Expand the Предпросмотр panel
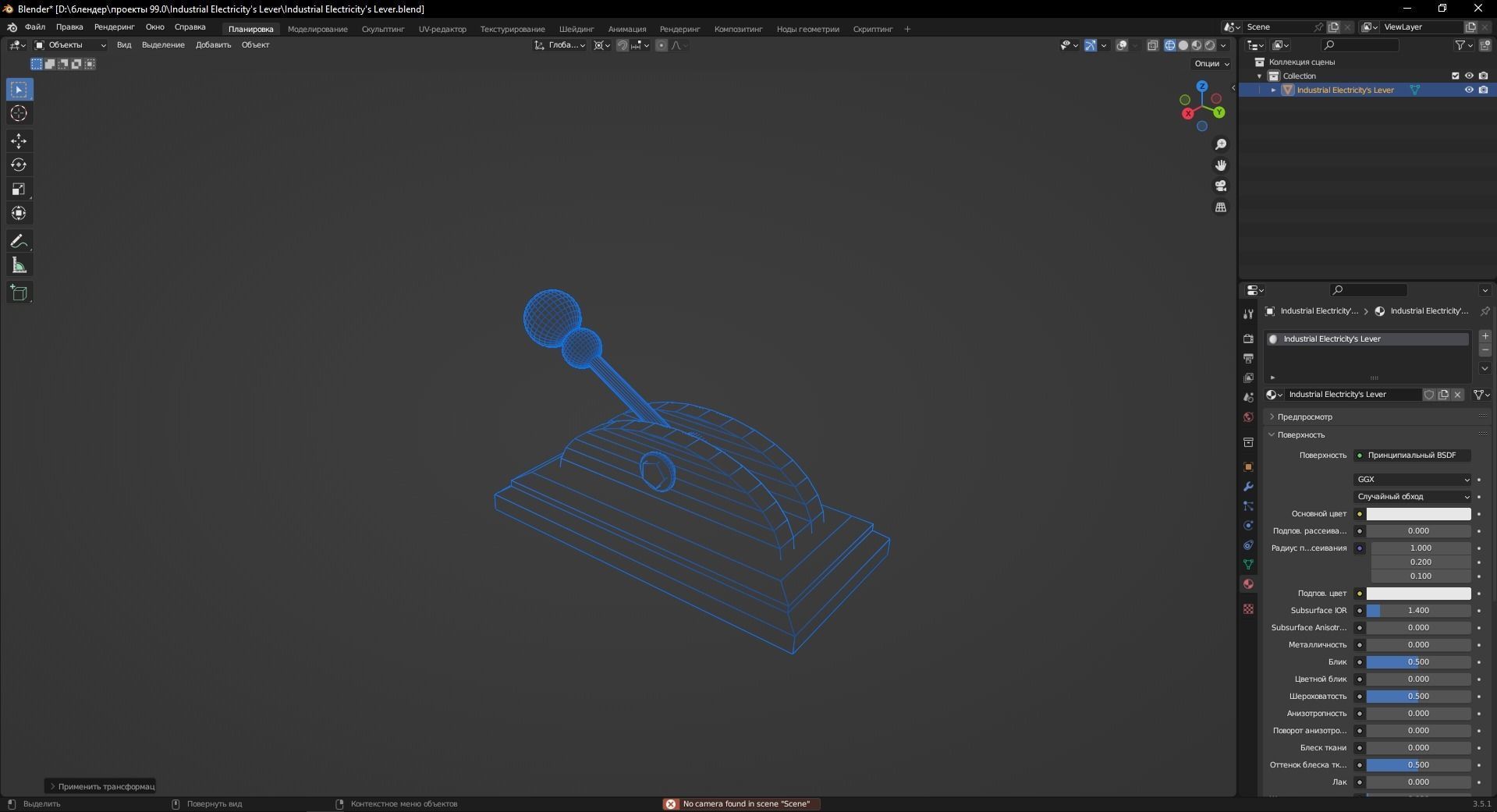The image size is (1497, 812). tap(1272, 417)
